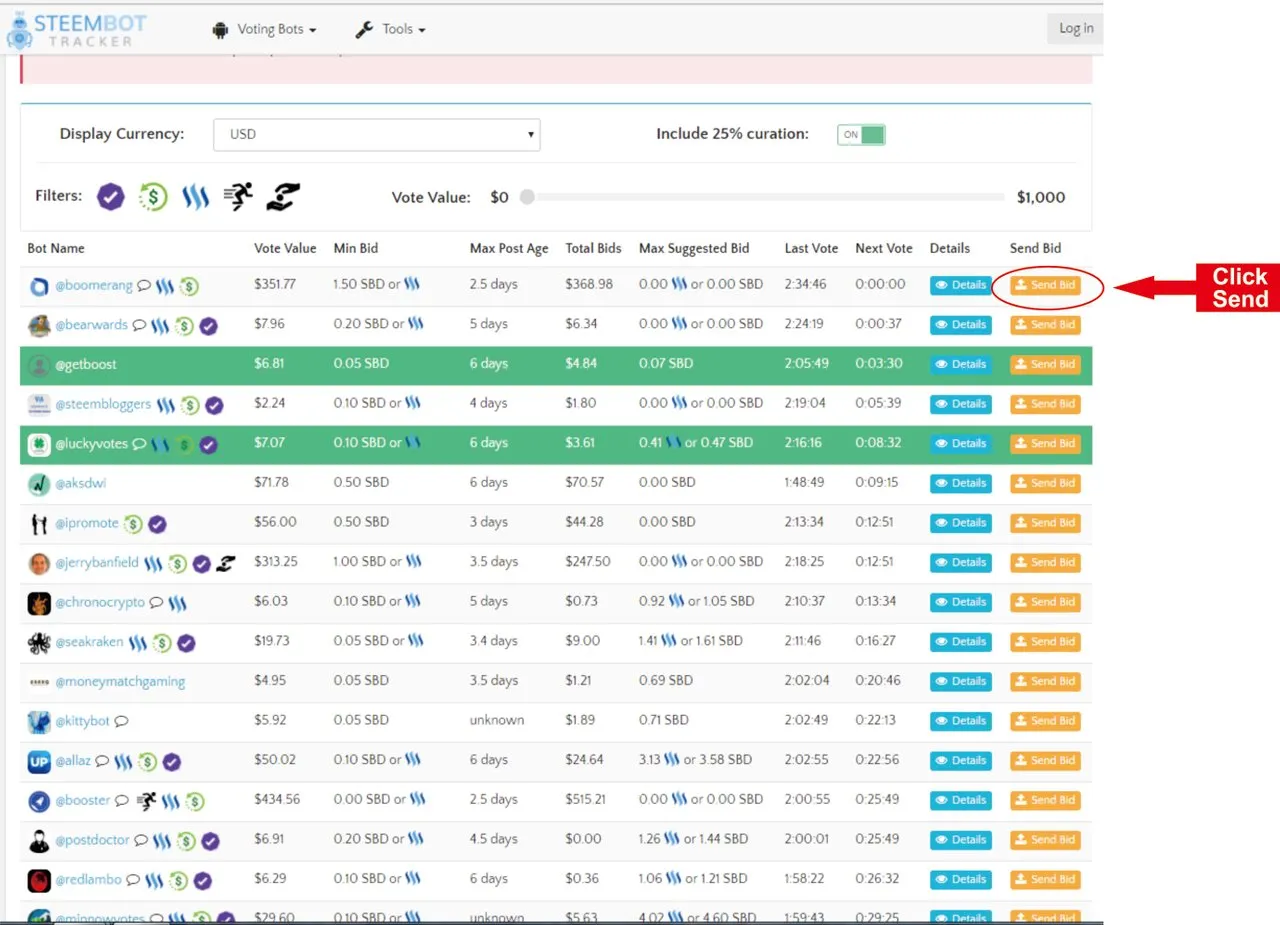The height and width of the screenshot is (925, 1280).
Task: Click the Log in button
Action: coord(1075,28)
